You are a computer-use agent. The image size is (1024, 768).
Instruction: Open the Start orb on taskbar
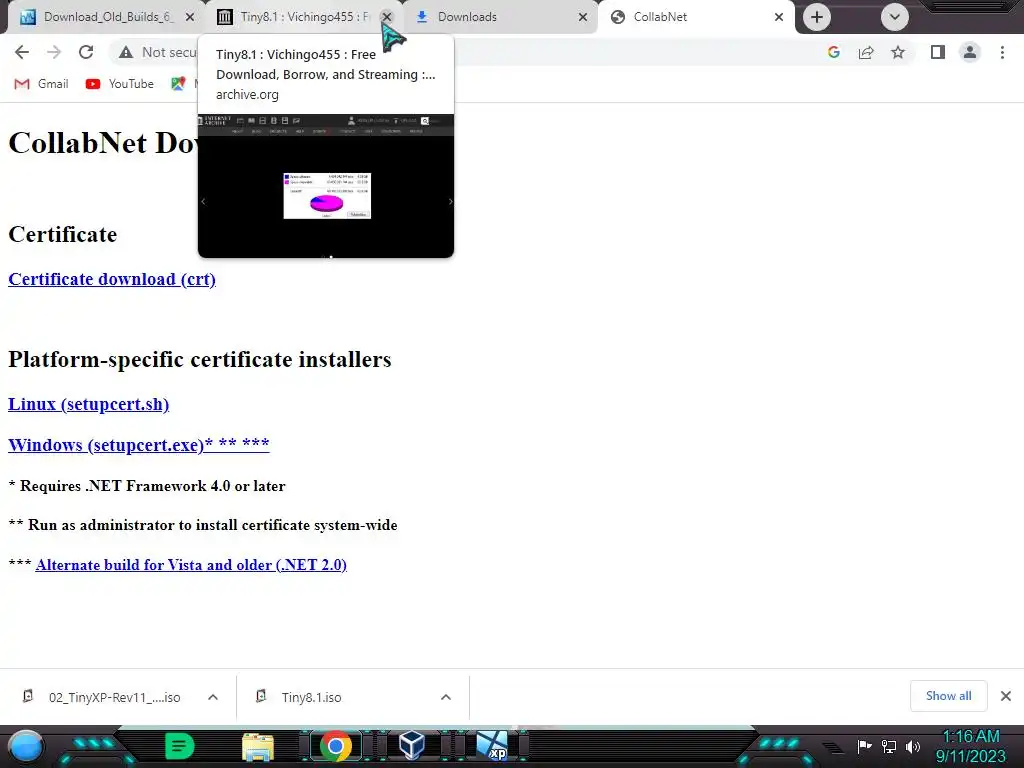(x=25, y=746)
